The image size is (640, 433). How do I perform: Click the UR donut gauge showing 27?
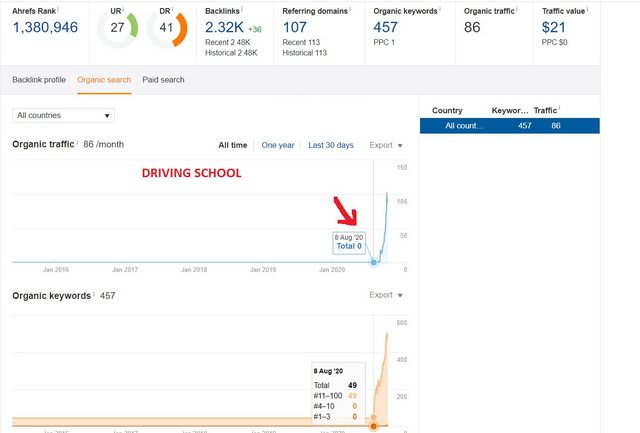[x=118, y=29]
